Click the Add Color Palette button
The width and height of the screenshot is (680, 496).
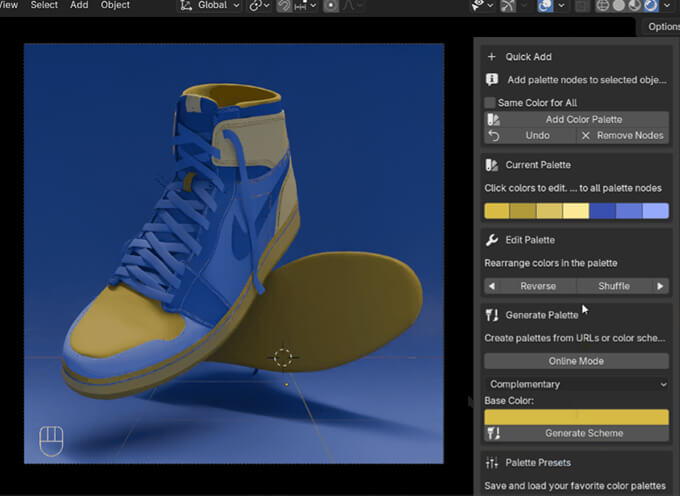582,119
